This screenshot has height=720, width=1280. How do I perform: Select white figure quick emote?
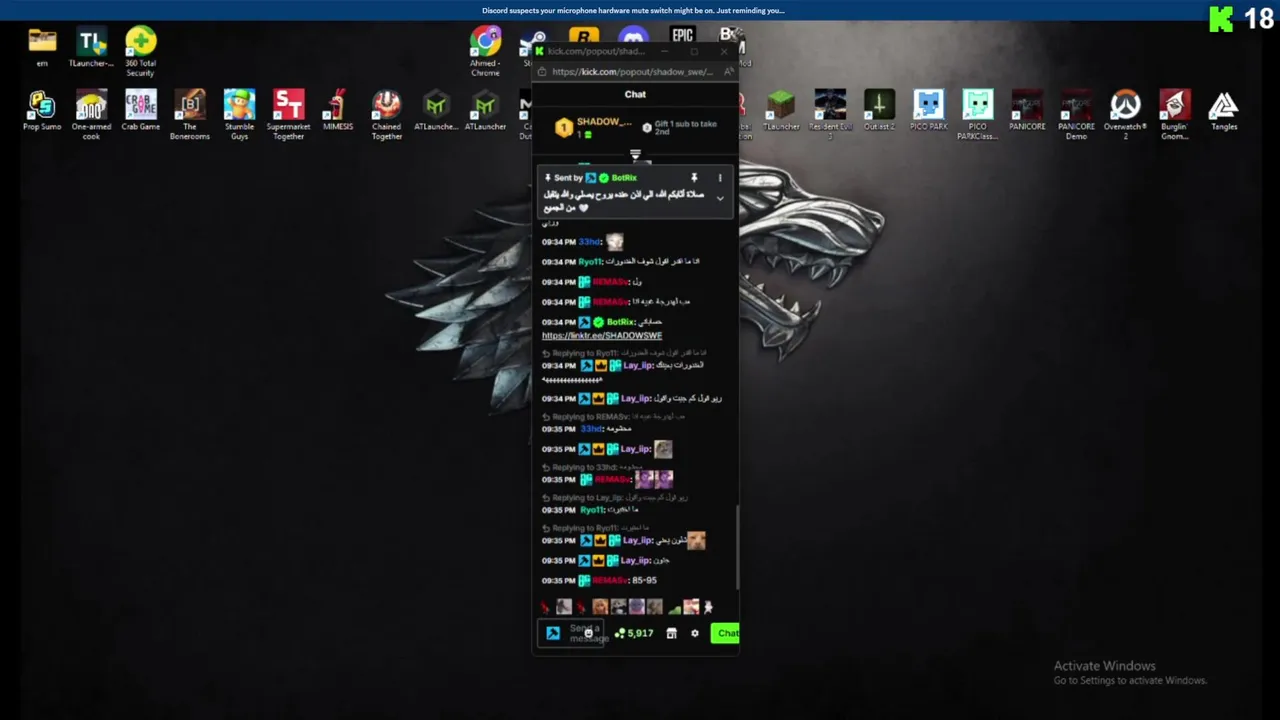click(x=708, y=607)
